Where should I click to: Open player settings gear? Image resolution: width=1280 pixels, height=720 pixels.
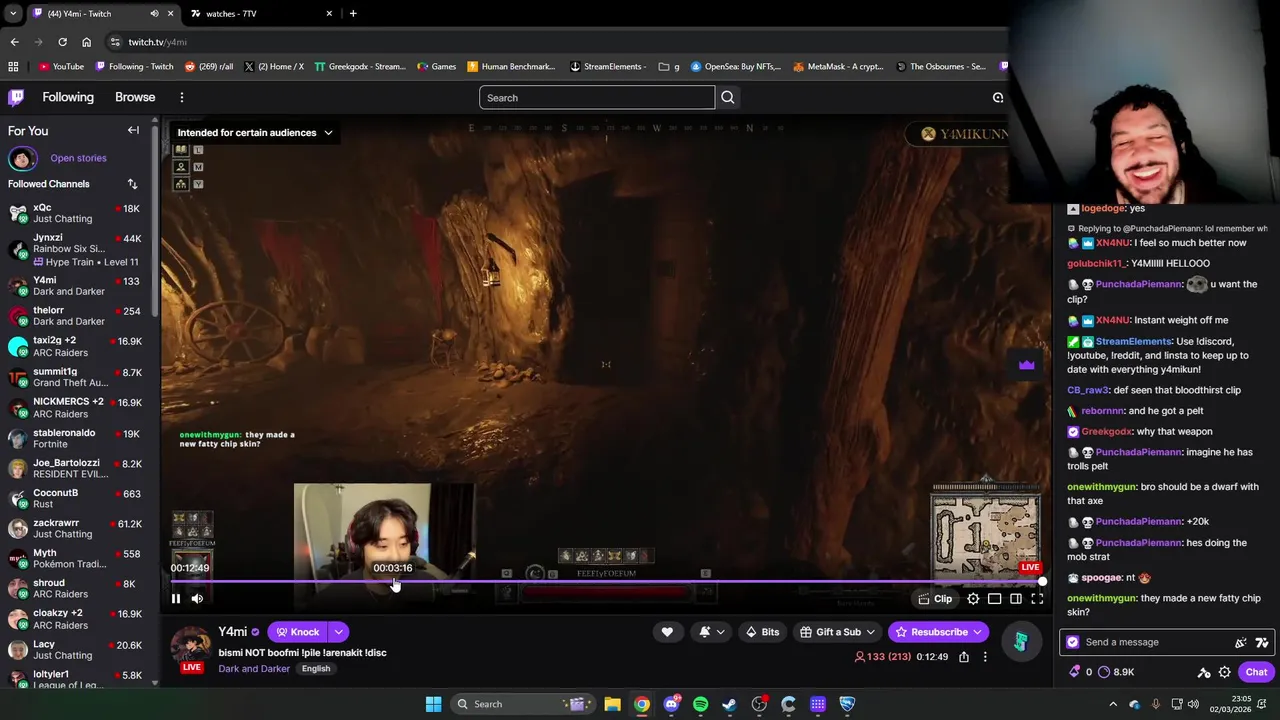973,599
